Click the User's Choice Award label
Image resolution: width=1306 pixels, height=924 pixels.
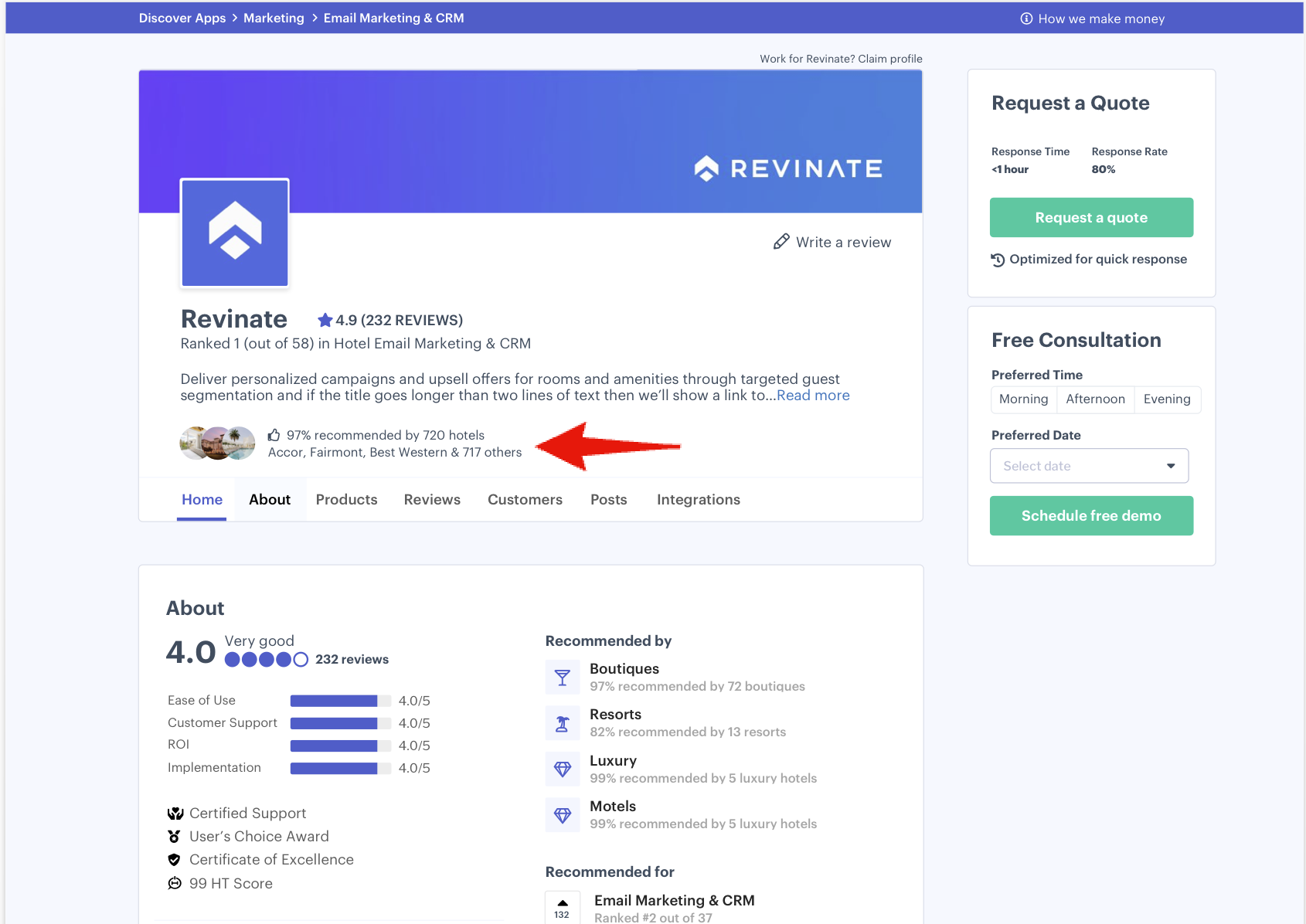click(x=259, y=837)
